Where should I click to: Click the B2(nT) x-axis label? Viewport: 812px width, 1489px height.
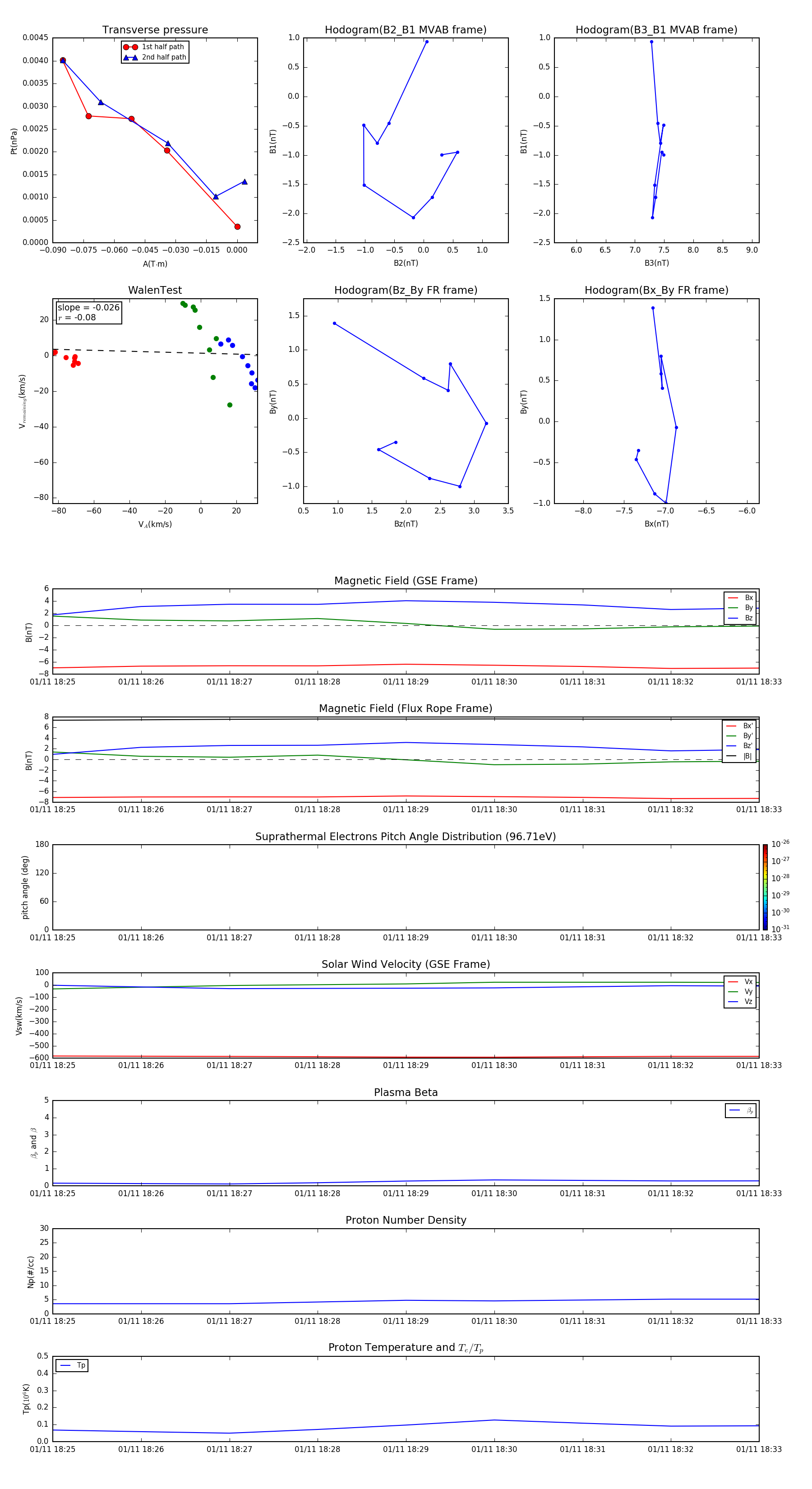pos(406,263)
